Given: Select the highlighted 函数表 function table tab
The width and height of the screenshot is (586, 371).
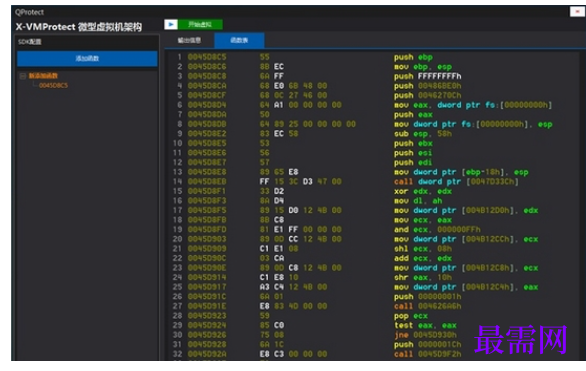Looking at the screenshot, I should pos(239,40).
